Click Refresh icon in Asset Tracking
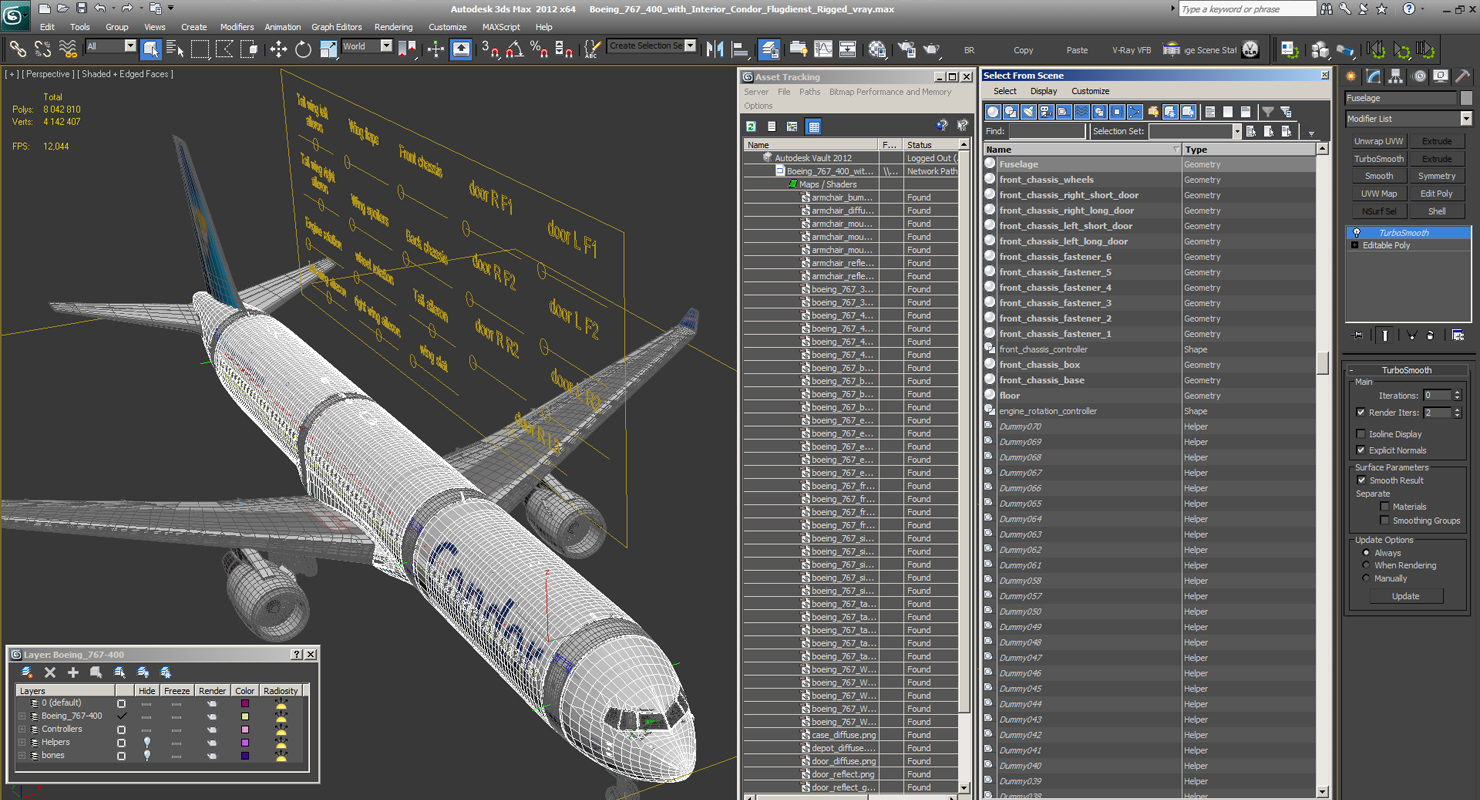Screen dimensions: 1480x800 click(751, 126)
